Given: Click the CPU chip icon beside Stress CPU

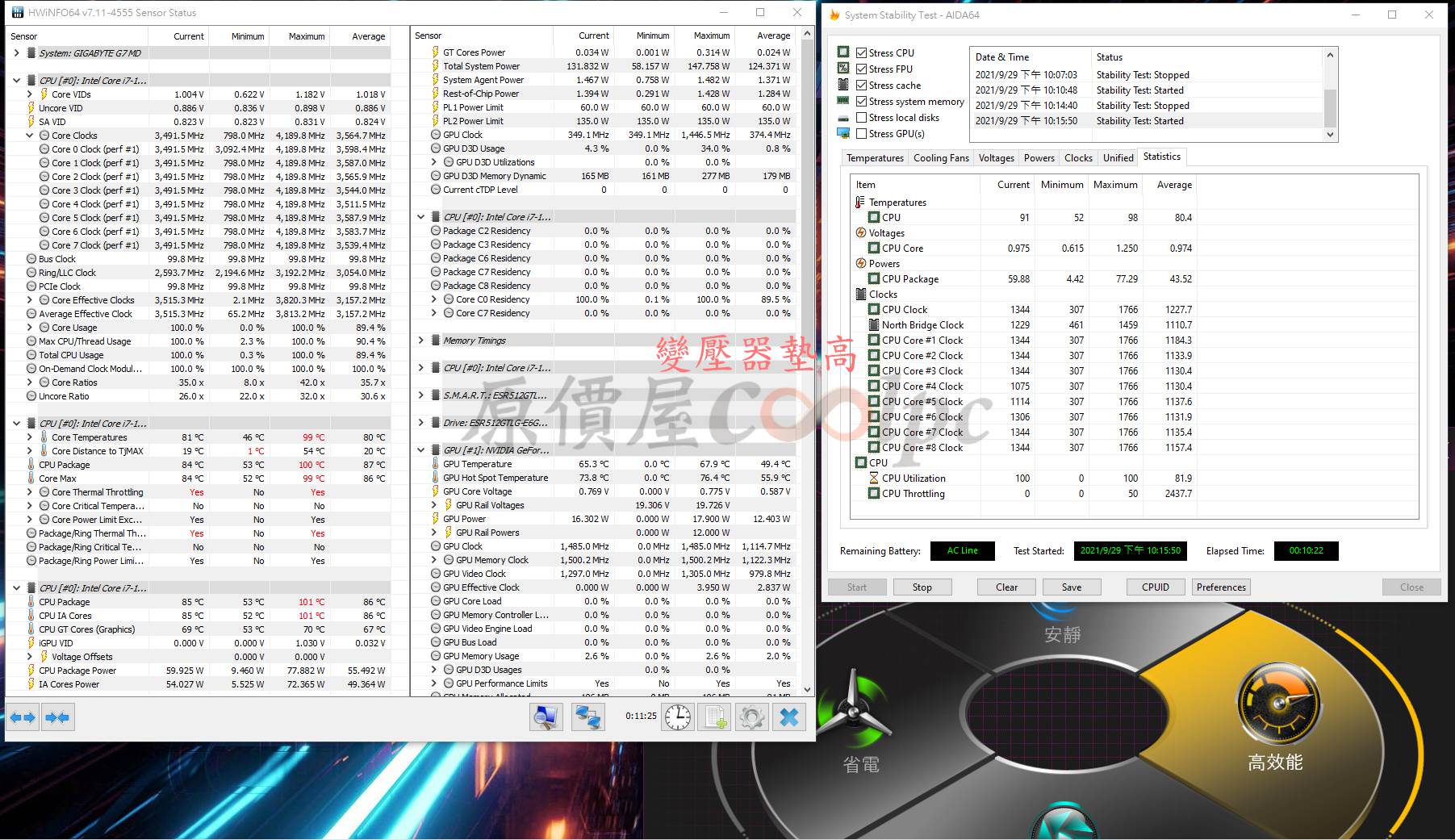Looking at the screenshot, I should coord(843,52).
